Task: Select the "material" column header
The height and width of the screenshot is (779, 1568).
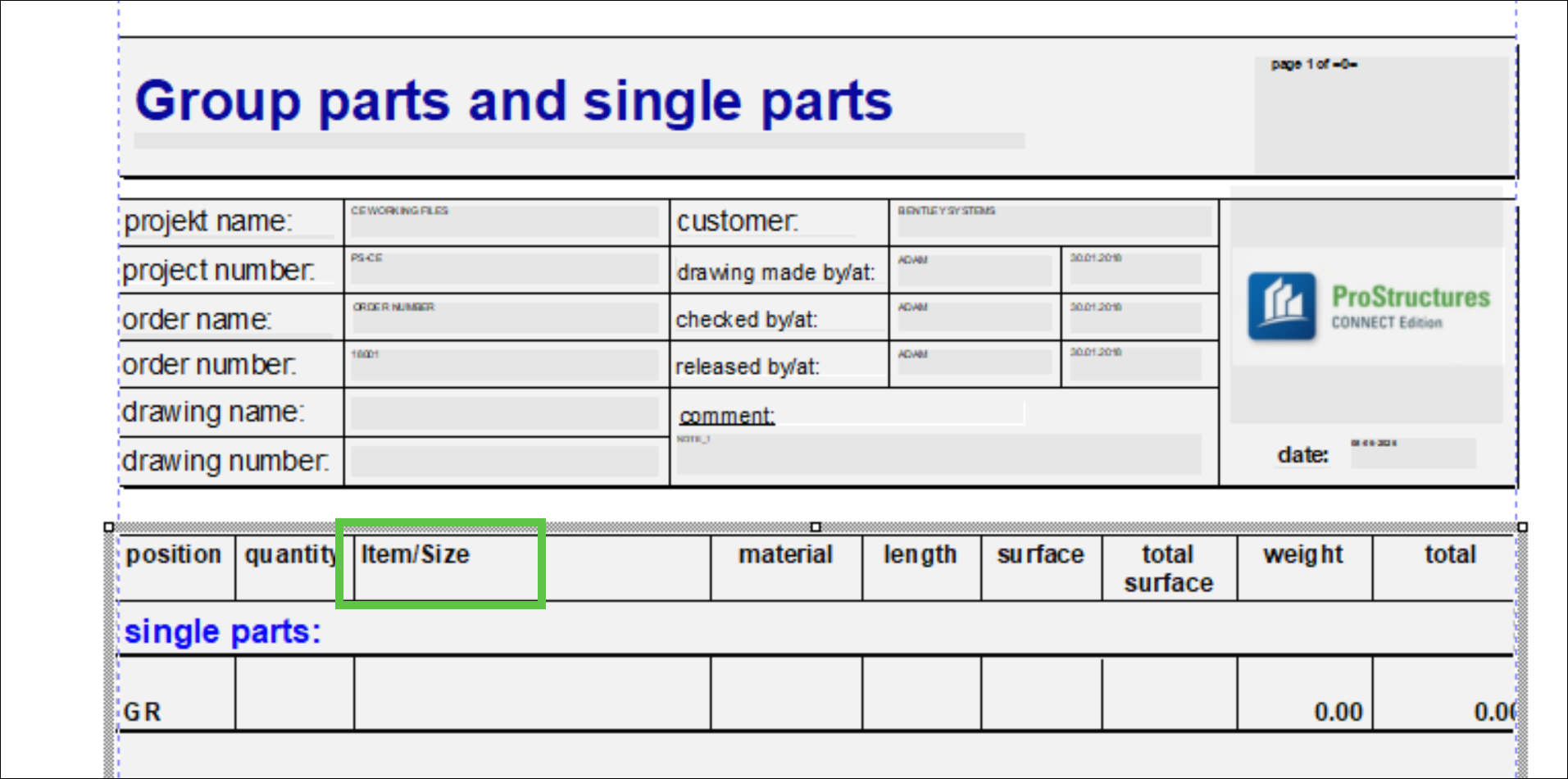Action: [785, 555]
